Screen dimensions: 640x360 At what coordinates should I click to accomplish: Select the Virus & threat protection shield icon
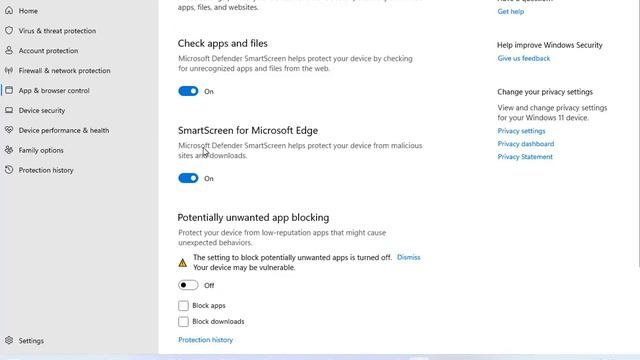pos(9,30)
